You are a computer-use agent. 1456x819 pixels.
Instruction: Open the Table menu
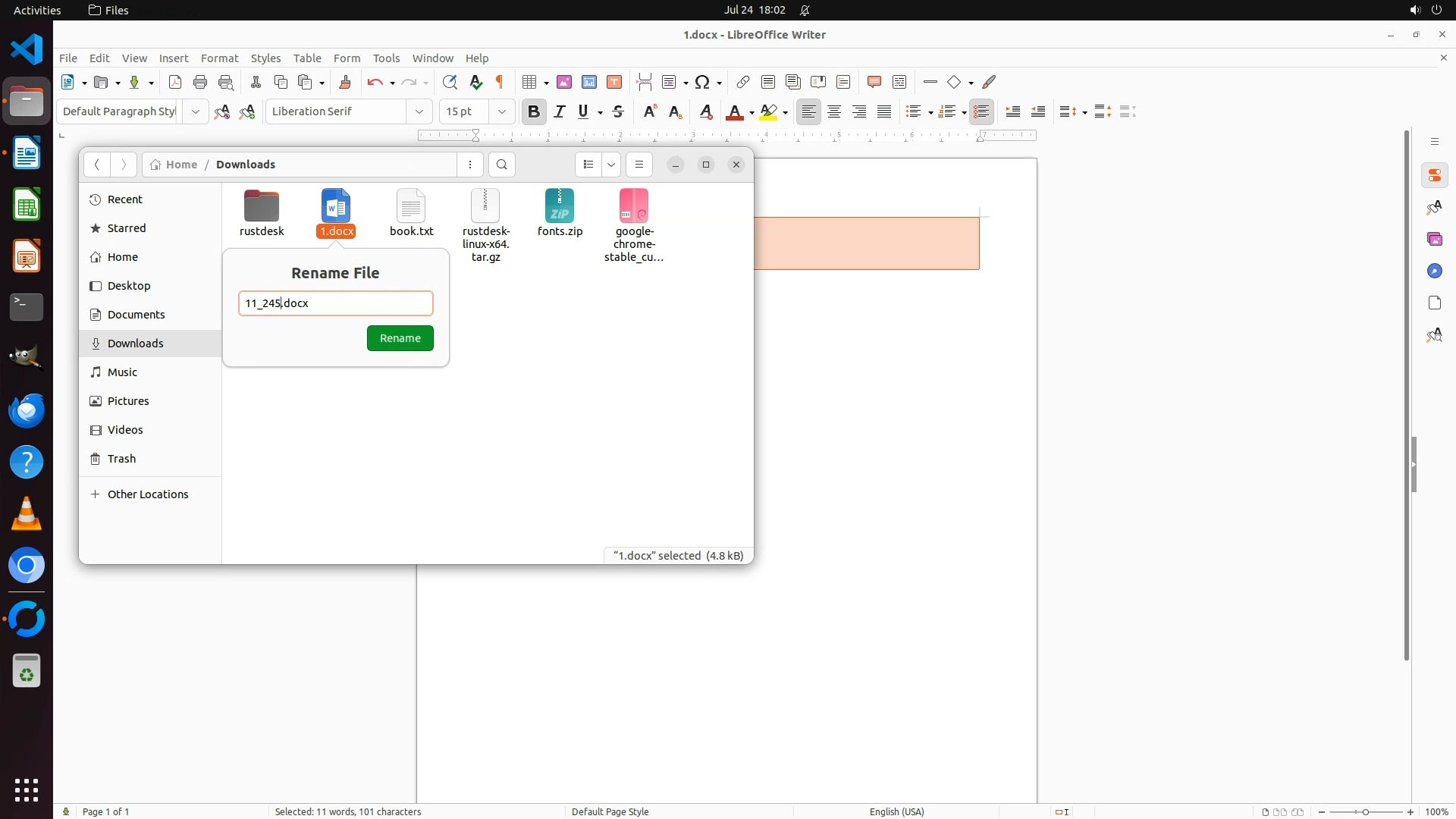tap(307, 58)
